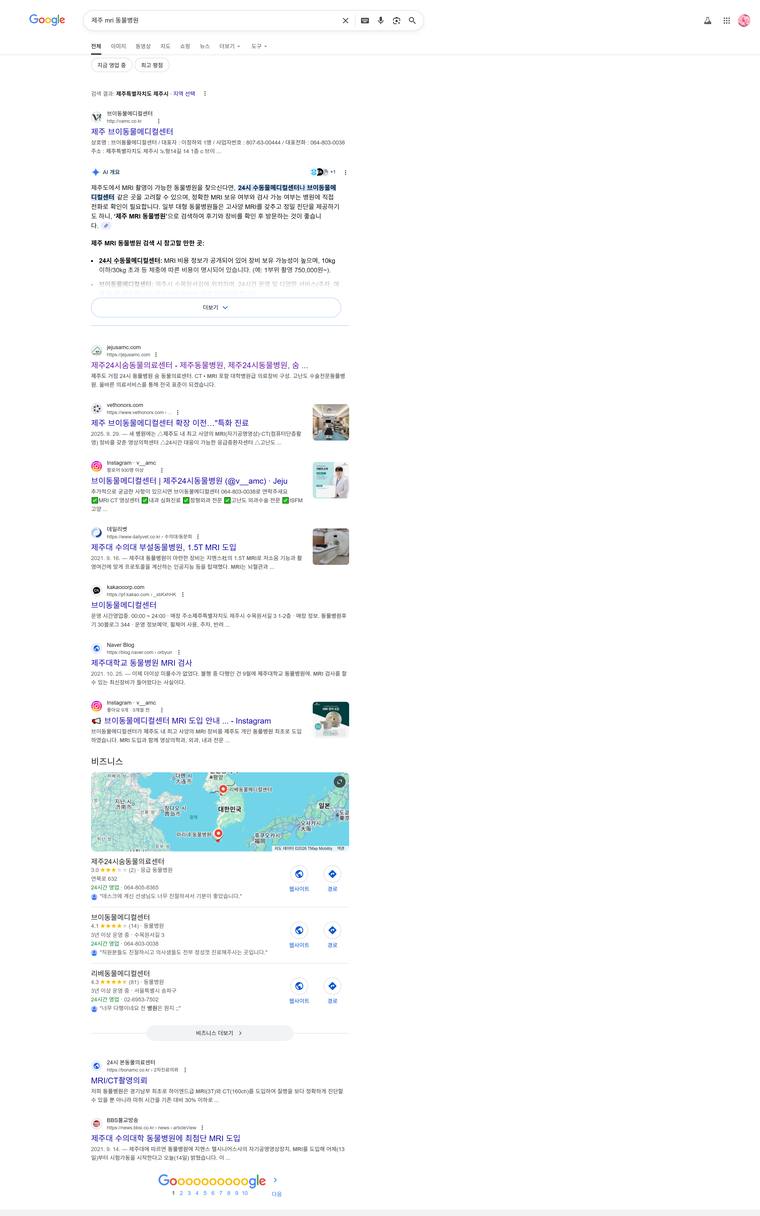Switch to the 뉴스 tab
The image size is (760, 1216).
(x=205, y=46)
